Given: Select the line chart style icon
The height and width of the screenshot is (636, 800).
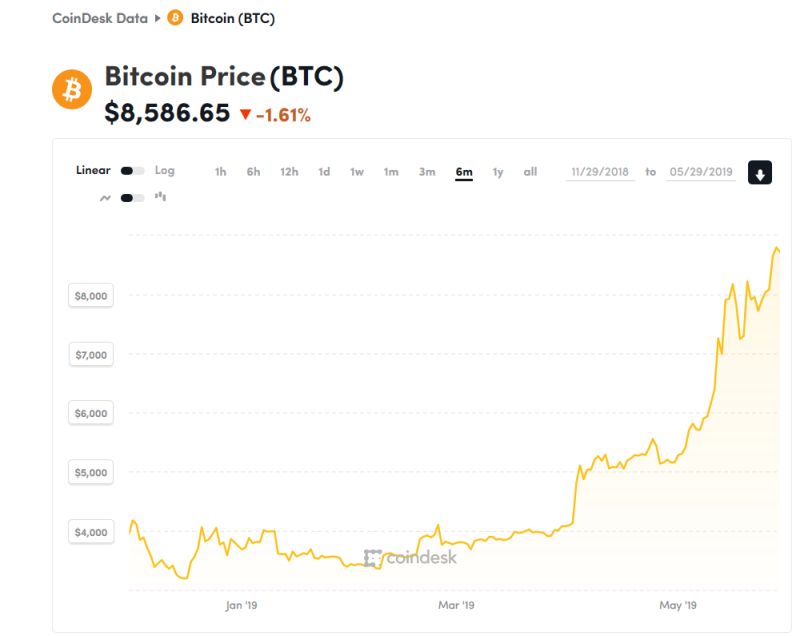Looking at the screenshot, I should [x=105, y=198].
